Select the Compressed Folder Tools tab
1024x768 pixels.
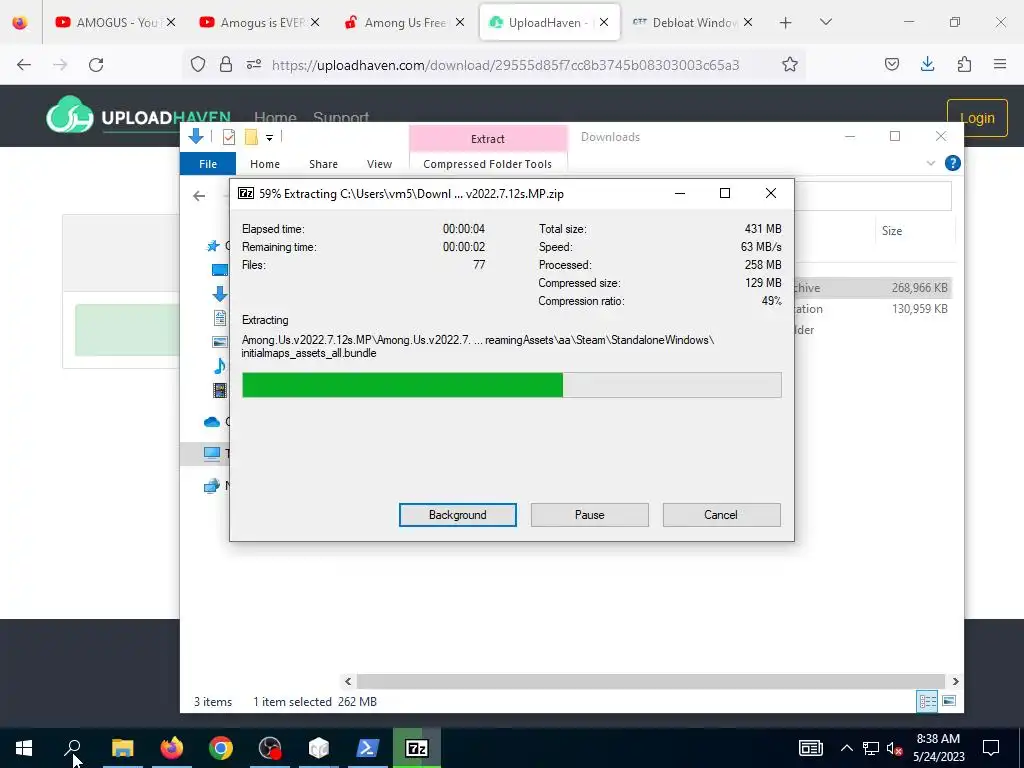pyautogui.click(x=487, y=164)
